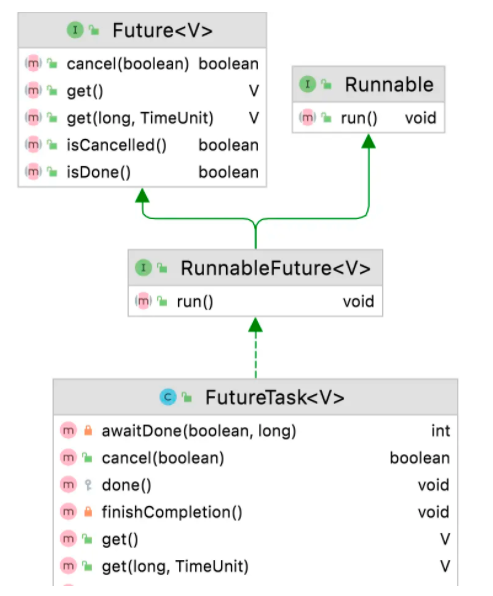Select the Future<V> node header
The height and width of the screenshot is (596, 493).
(x=142, y=30)
